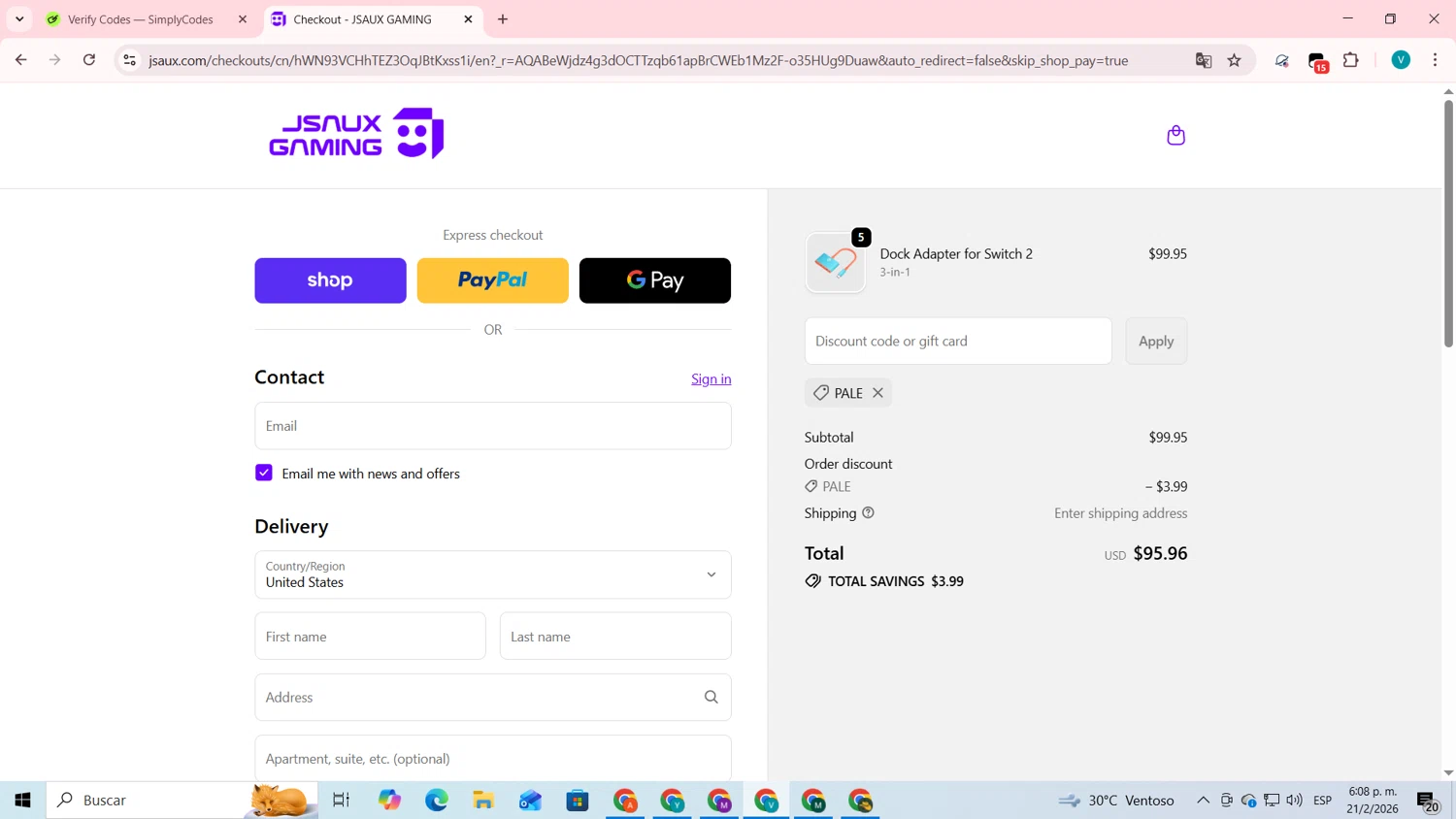1456x819 pixels.
Task: Focus the Discount code or gift card field
Action: [958, 341]
